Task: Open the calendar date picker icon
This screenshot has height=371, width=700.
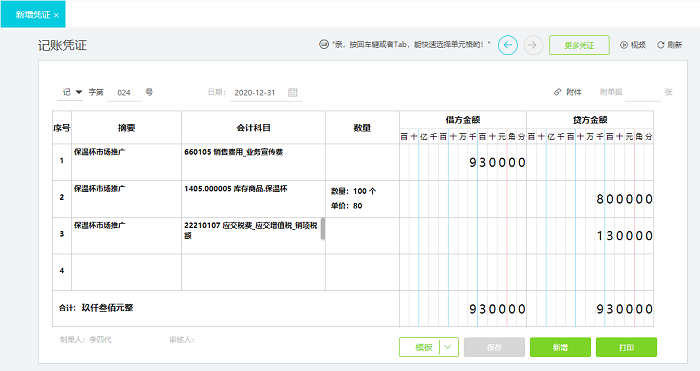Action: point(292,92)
